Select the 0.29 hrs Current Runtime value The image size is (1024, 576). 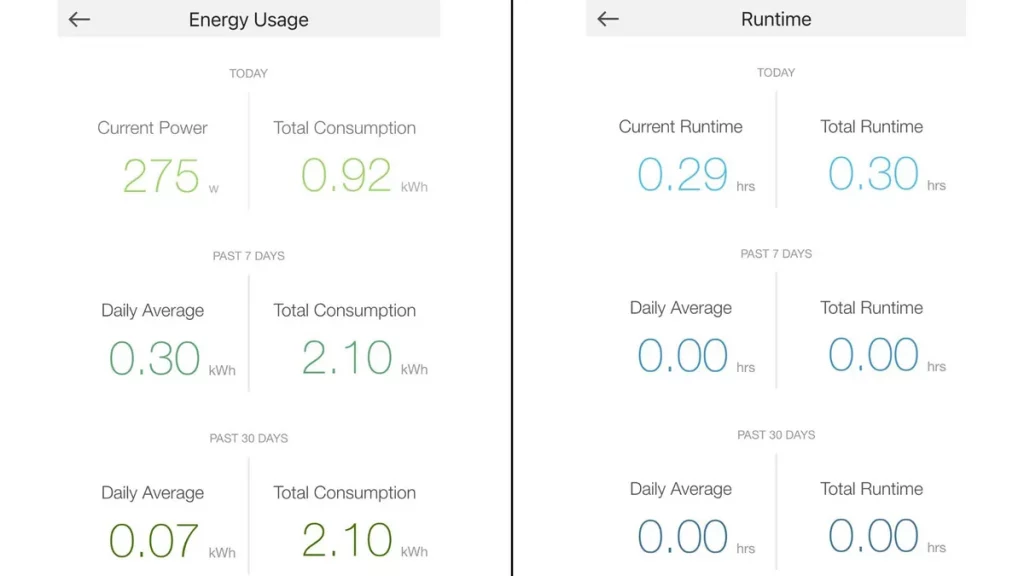[x=682, y=175]
